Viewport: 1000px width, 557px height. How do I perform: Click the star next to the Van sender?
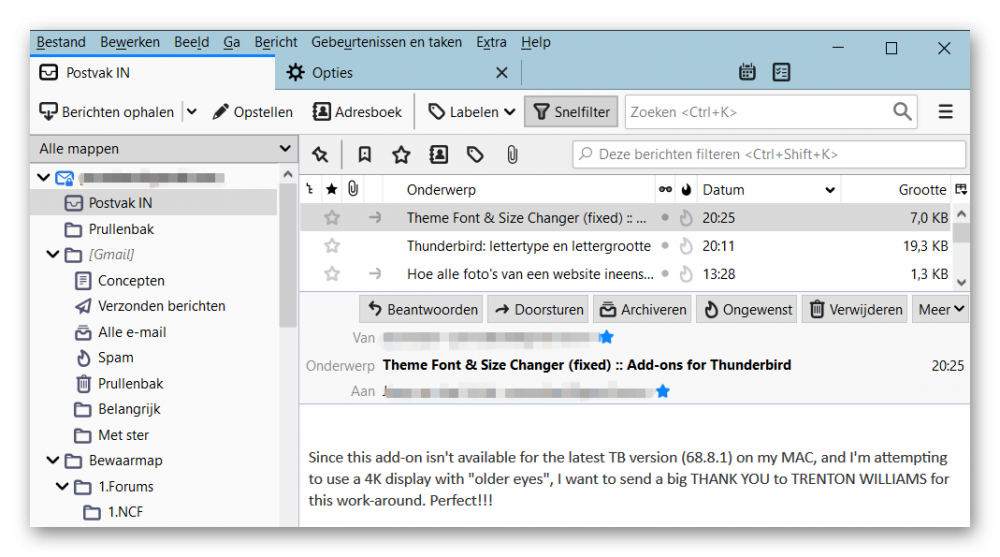pyautogui.click(x=606, y=337)
